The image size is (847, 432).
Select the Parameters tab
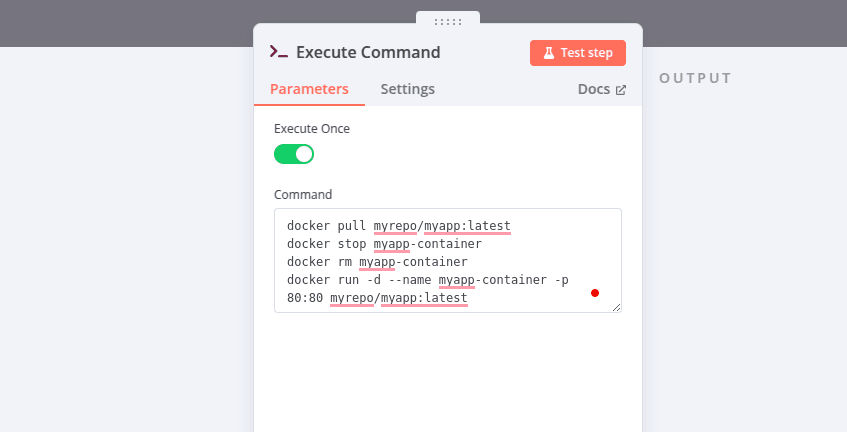pos(309,89)
